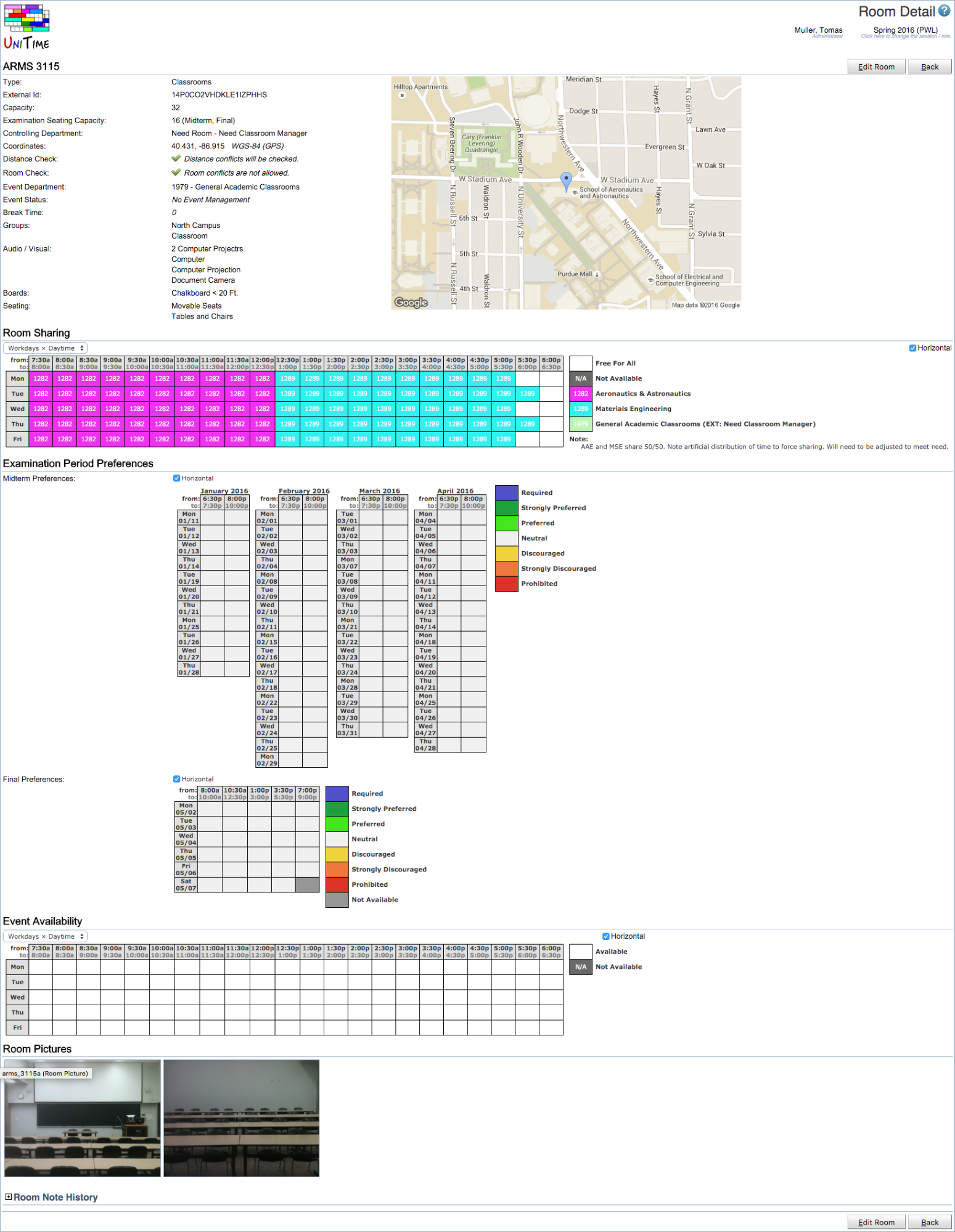Click Monday 7:30a room sharing cell
955x1232 pixels.
41,378
